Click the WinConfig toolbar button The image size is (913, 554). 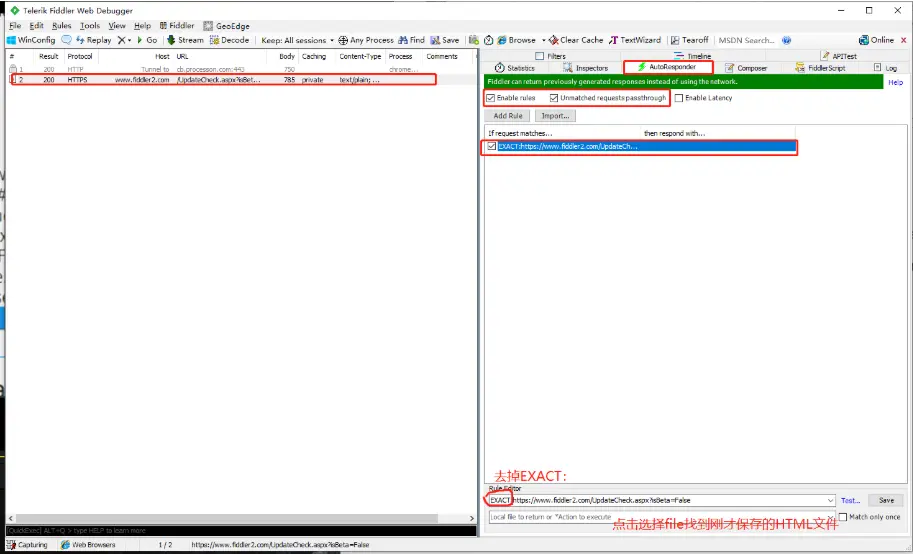pos(31,40)
